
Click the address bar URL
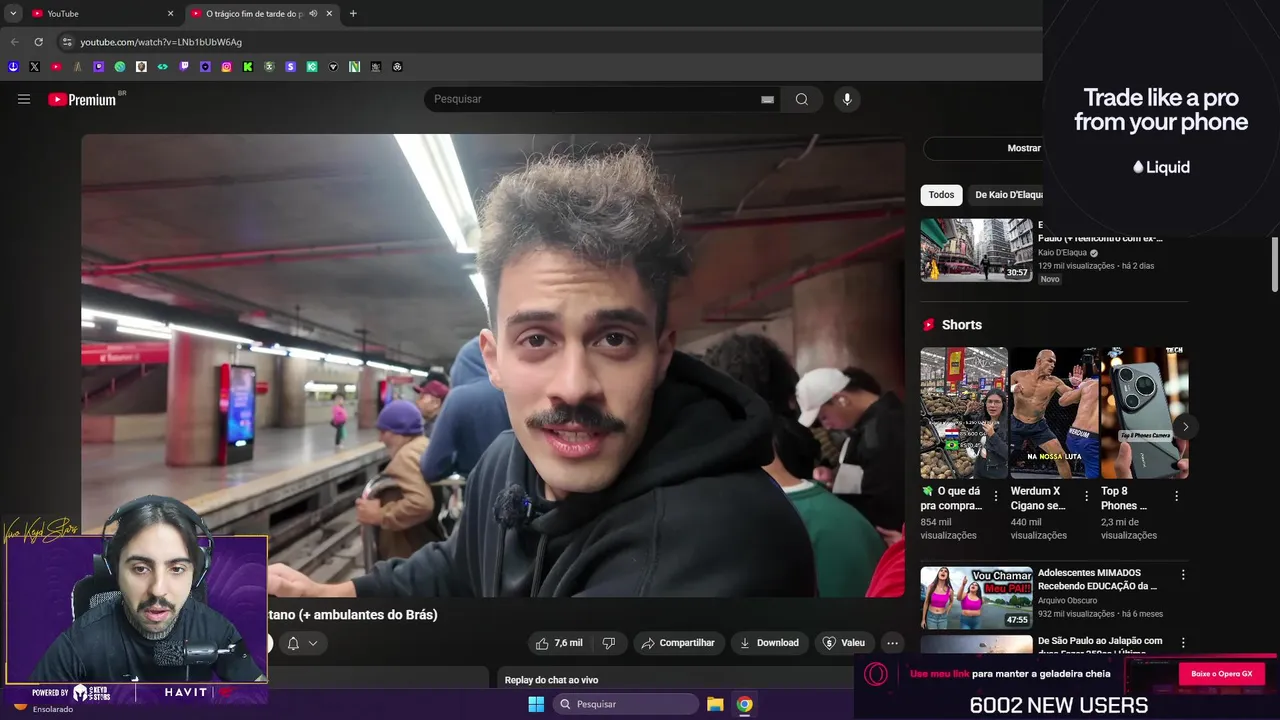pyautogui.click(x=161, y=42)
